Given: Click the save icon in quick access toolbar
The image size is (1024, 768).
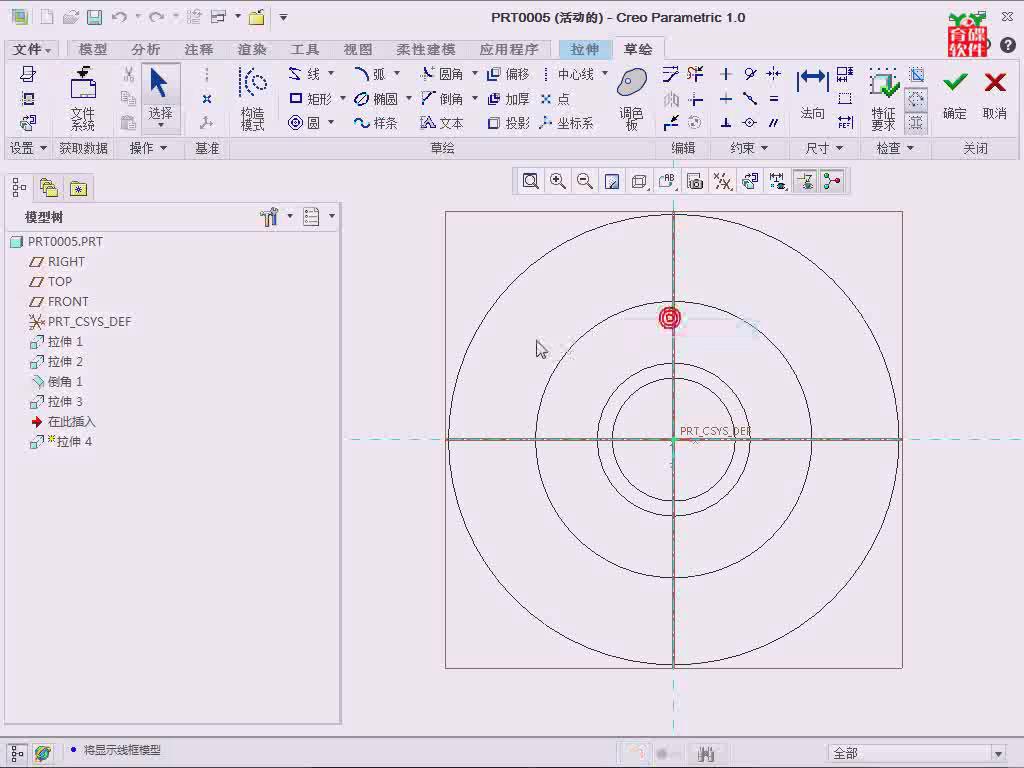Looking at the screenshot, I should coord(95,18).
